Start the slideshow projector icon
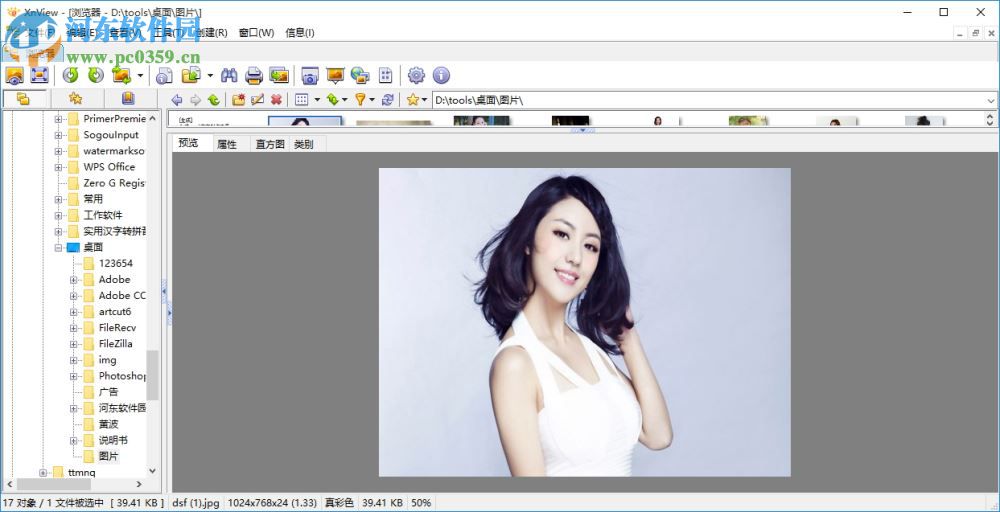Viewport: 1000px width, 512px height. pyautogui.click(x=335, y=76)
